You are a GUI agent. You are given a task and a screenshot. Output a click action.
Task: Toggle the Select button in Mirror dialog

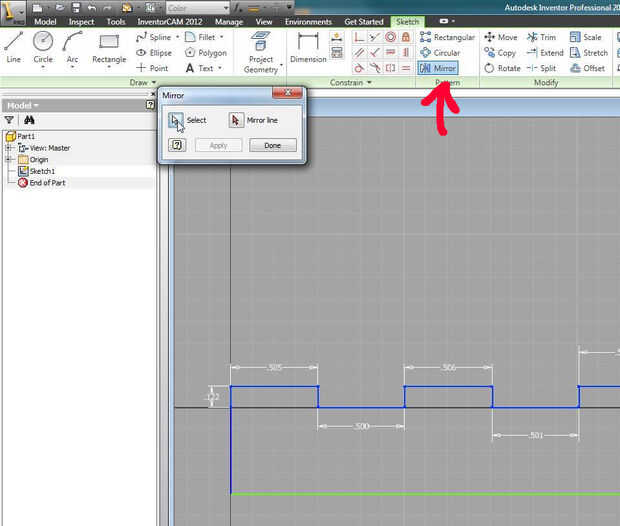pos(176,120)
